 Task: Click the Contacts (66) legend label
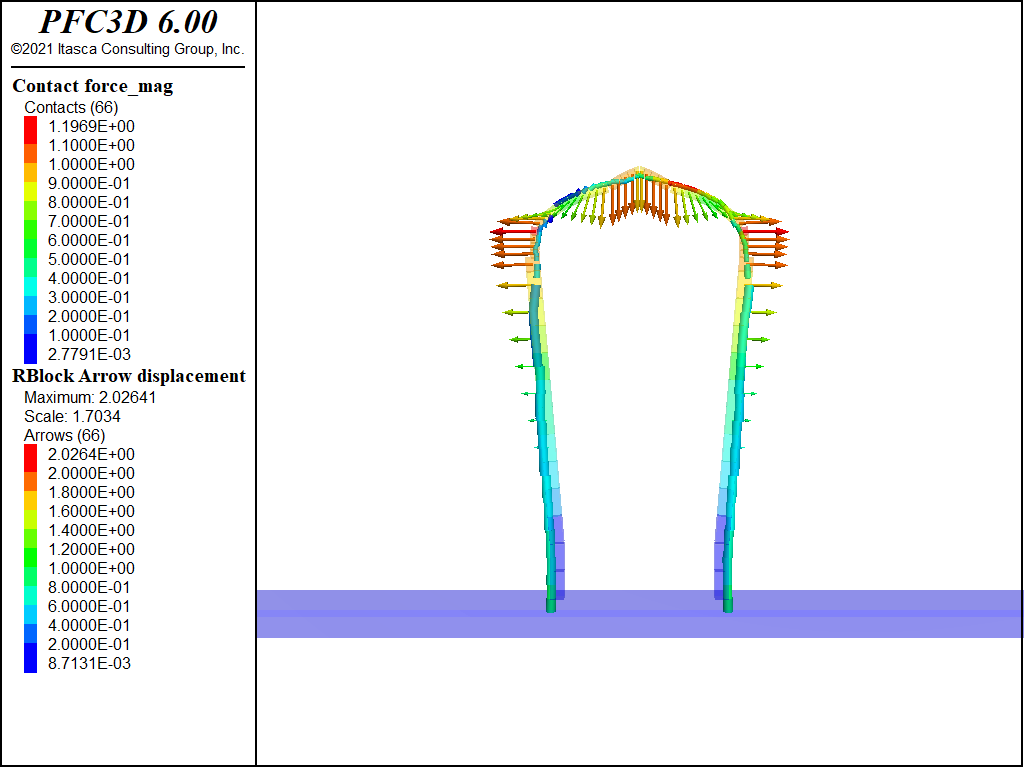(71, 107)
